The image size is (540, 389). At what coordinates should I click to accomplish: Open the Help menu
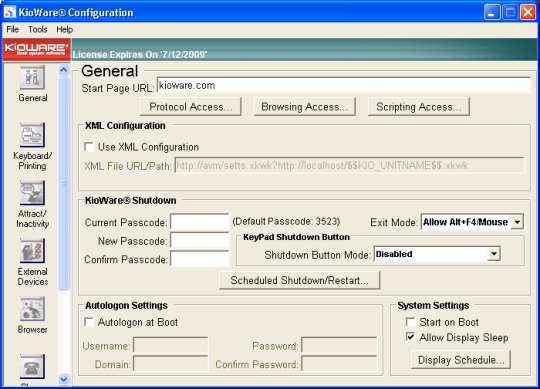click(x=65, y=30)
